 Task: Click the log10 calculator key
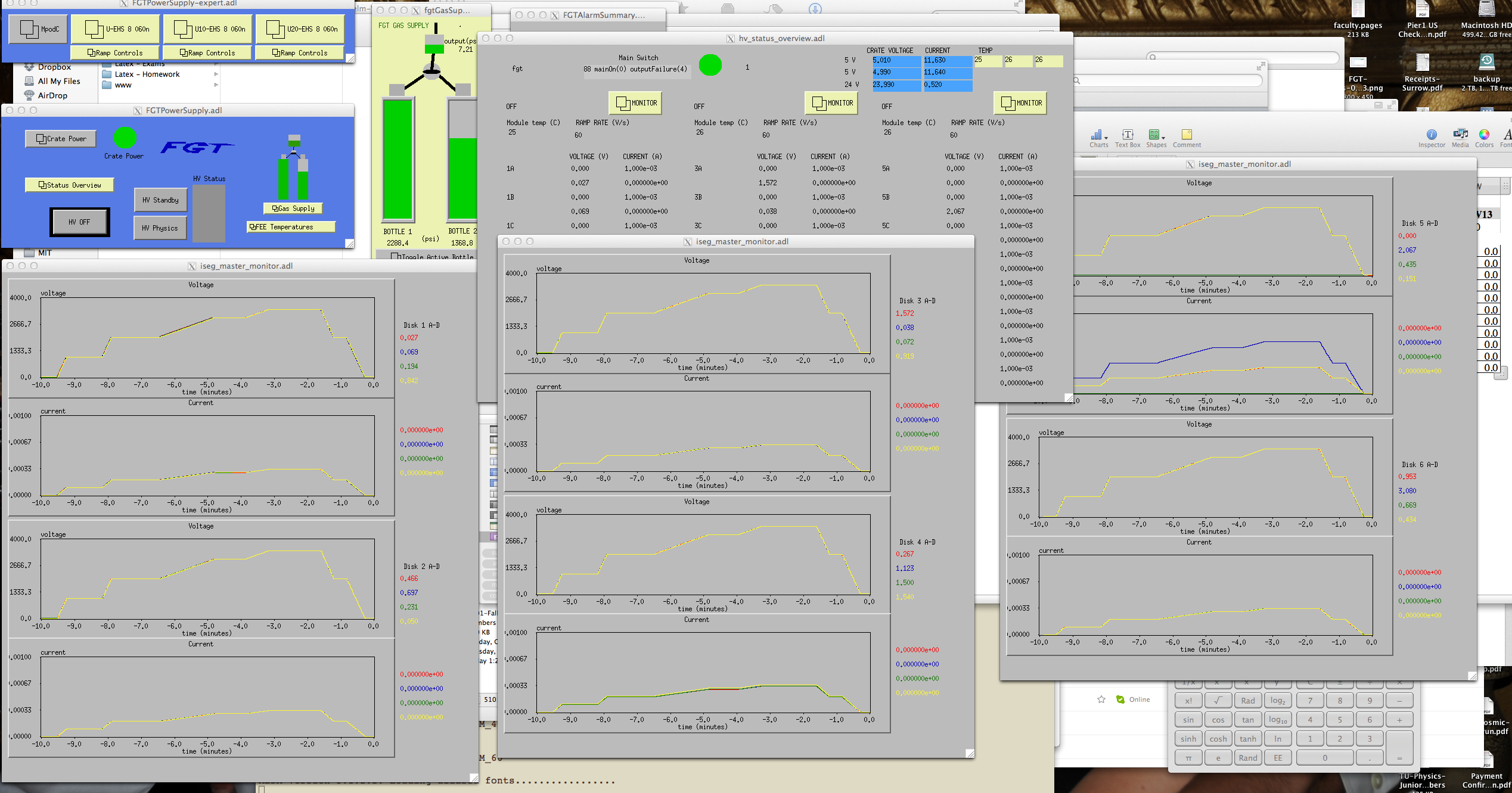[1277, 720]
